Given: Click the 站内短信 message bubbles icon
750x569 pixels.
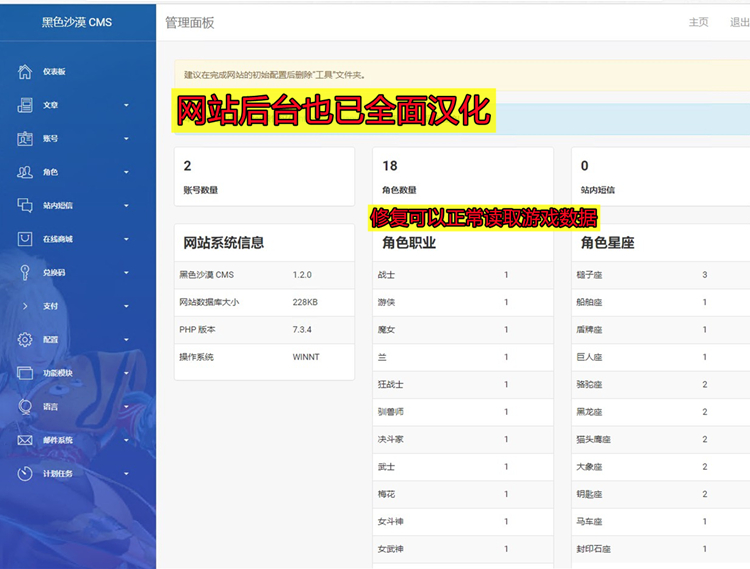Looking at the screenshot, I should [x=25, y=205].
